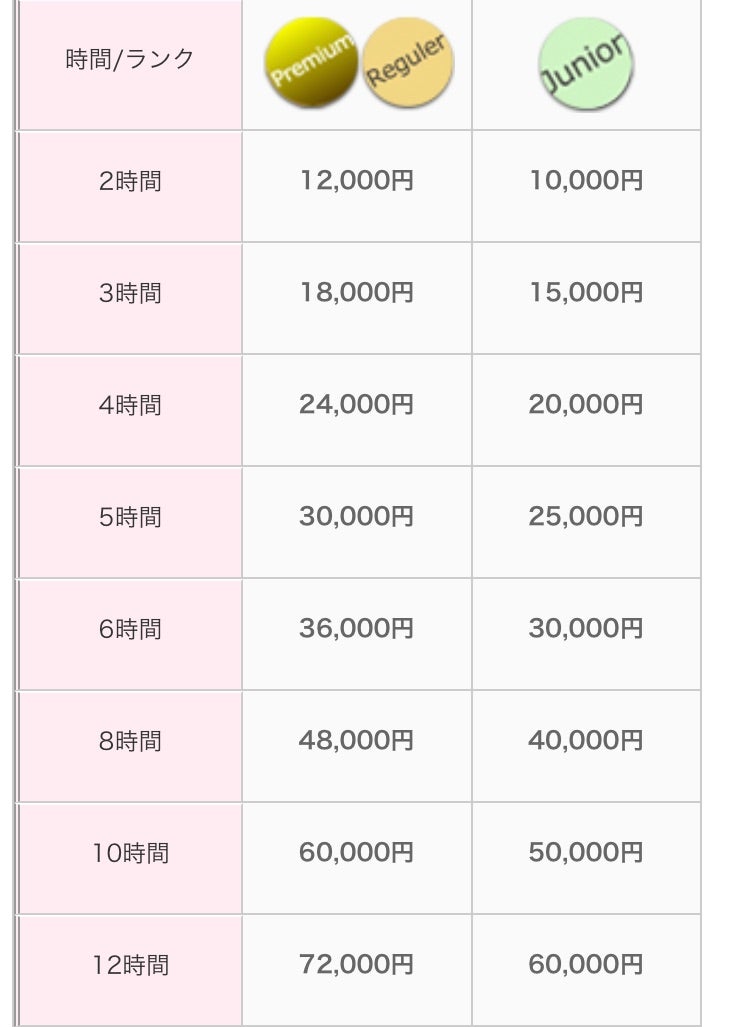The image size is (750, 1027).
Task: Select the 10時間 row label
Action: click(x=130, y=853)
